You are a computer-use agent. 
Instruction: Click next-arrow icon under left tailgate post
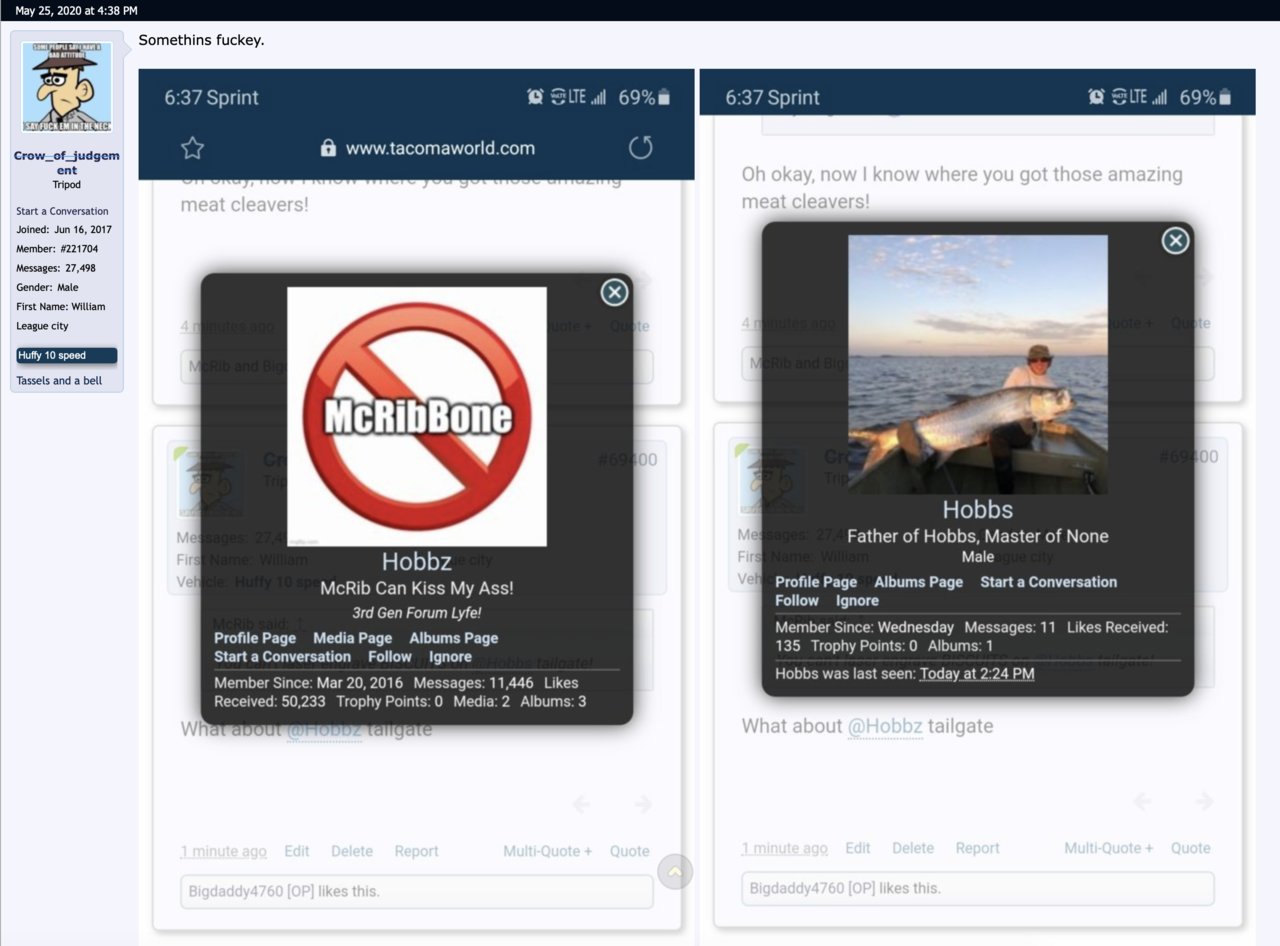tap(643, 804)
